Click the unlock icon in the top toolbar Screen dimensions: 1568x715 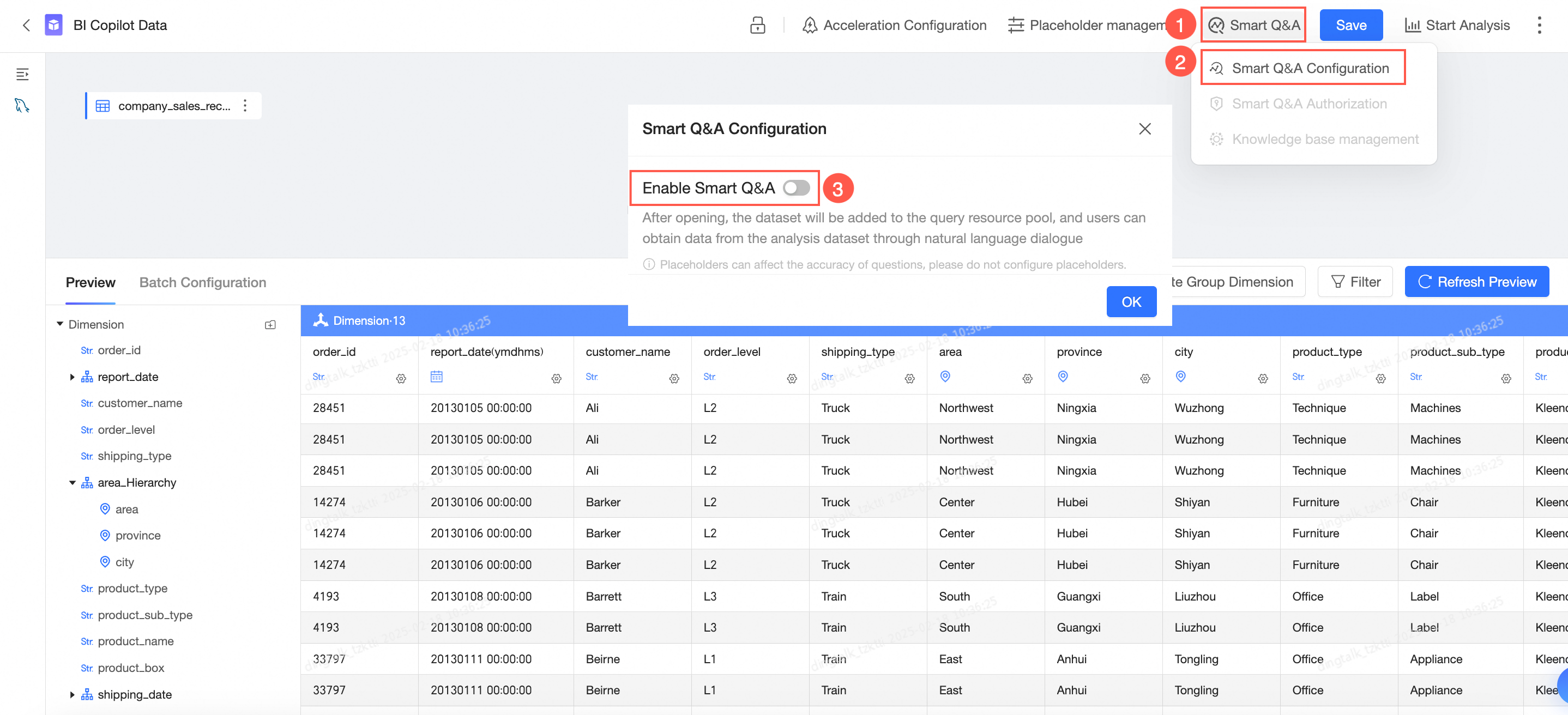(757, 25)
